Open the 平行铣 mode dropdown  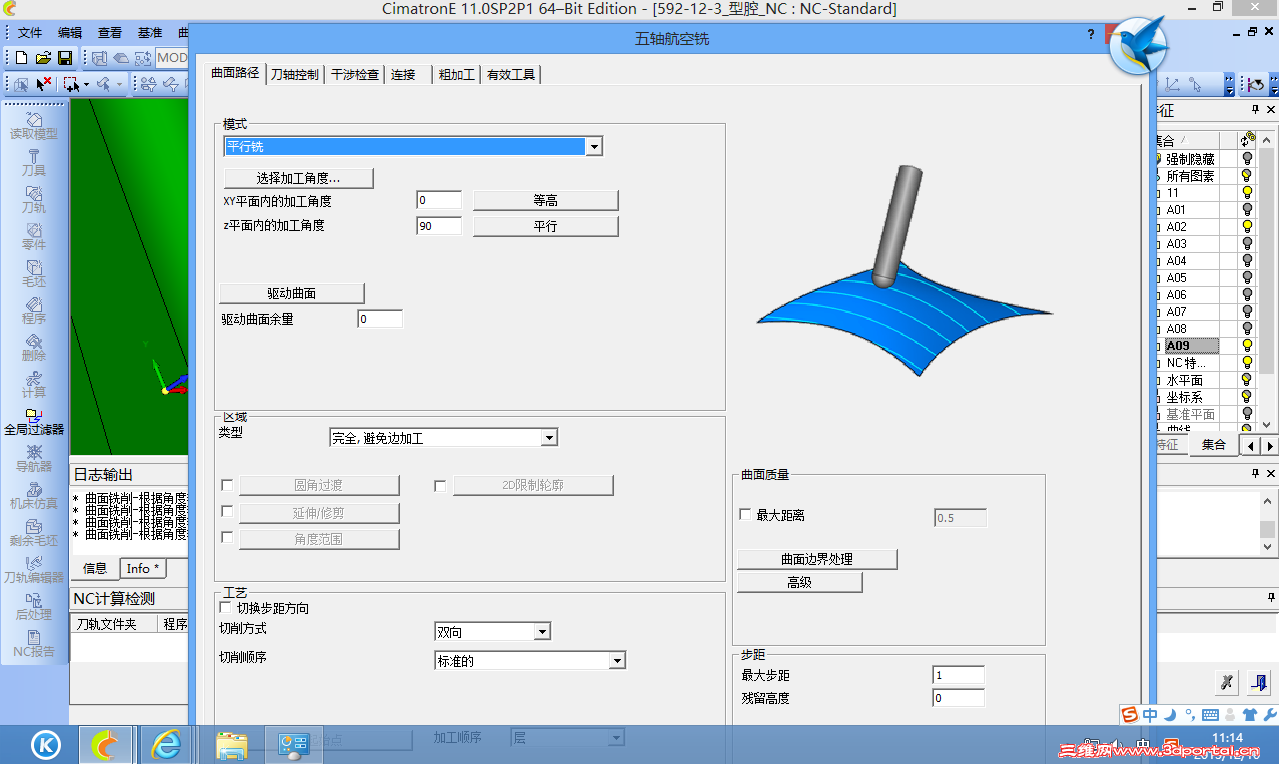coord(594,146)
